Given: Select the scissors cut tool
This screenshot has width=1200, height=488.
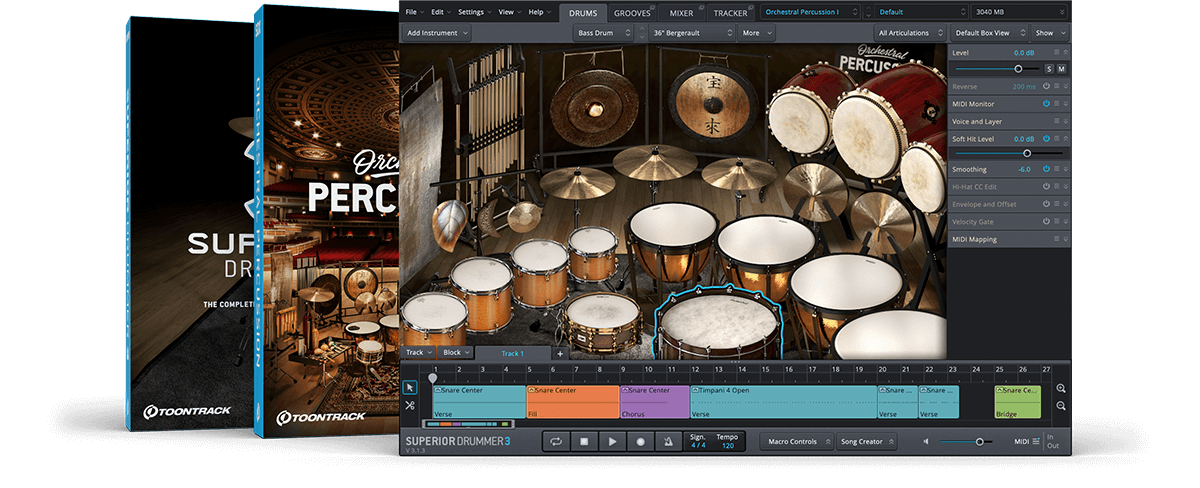Looking at the screenshot, I should [410, 405].
